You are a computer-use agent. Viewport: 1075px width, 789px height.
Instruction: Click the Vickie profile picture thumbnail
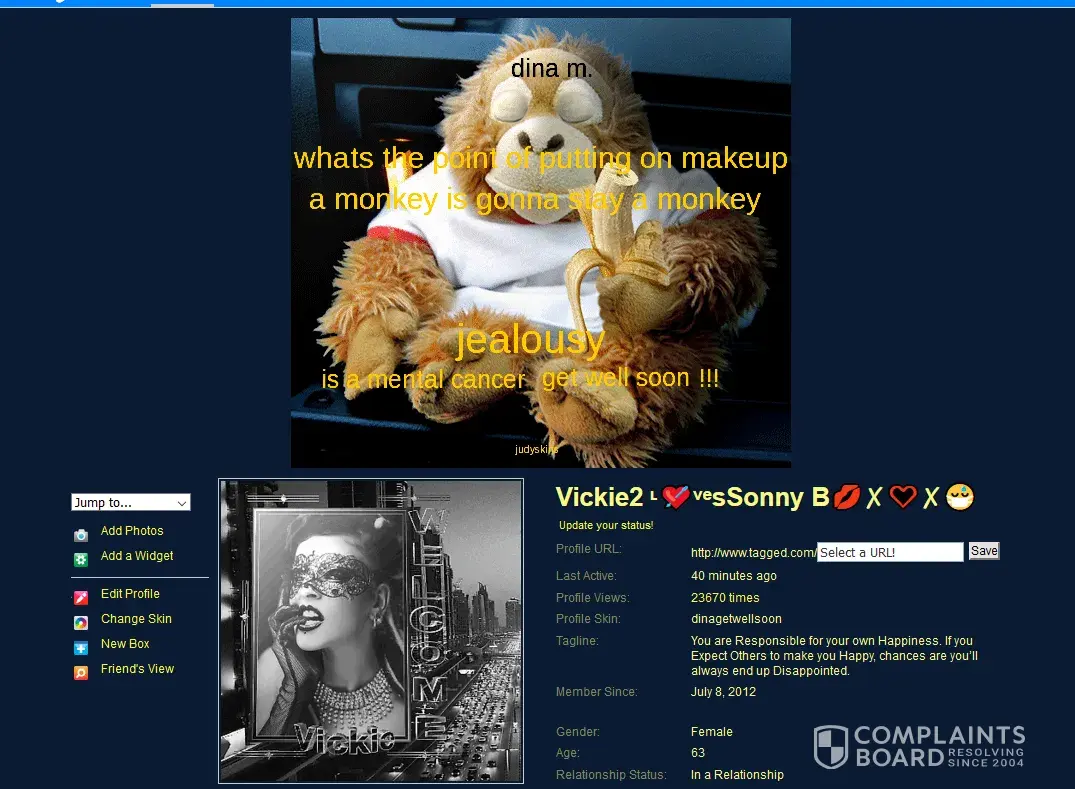pos(371,631)
